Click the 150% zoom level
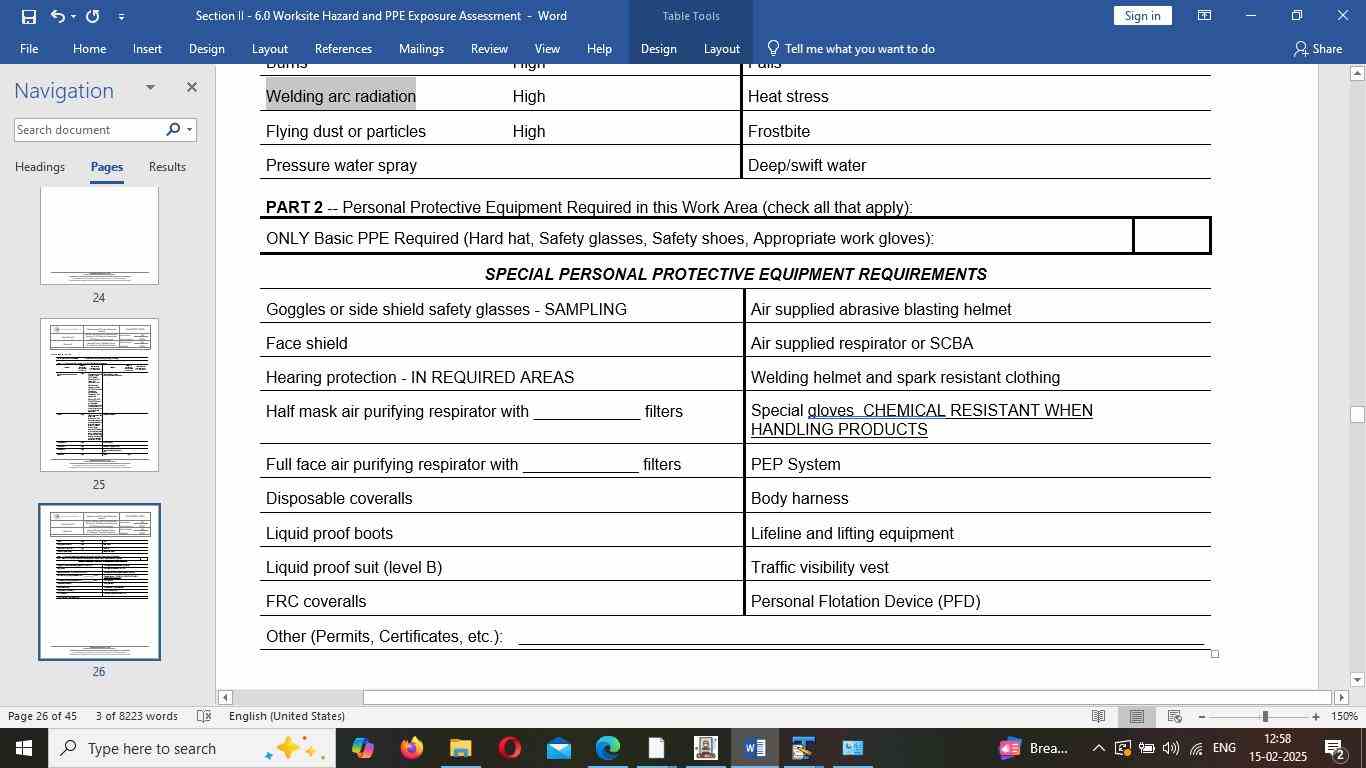1366x768 pixels. [1345, 716]
